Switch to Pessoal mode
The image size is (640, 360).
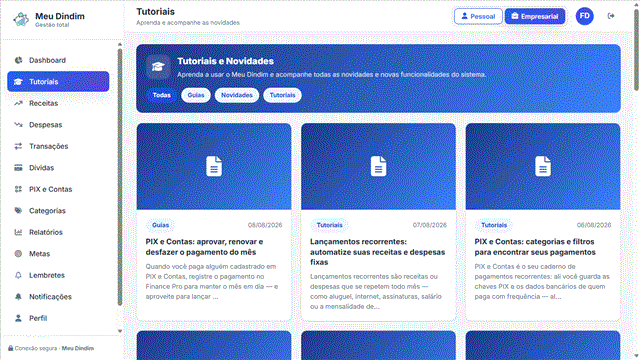click(x=478, y=16)
